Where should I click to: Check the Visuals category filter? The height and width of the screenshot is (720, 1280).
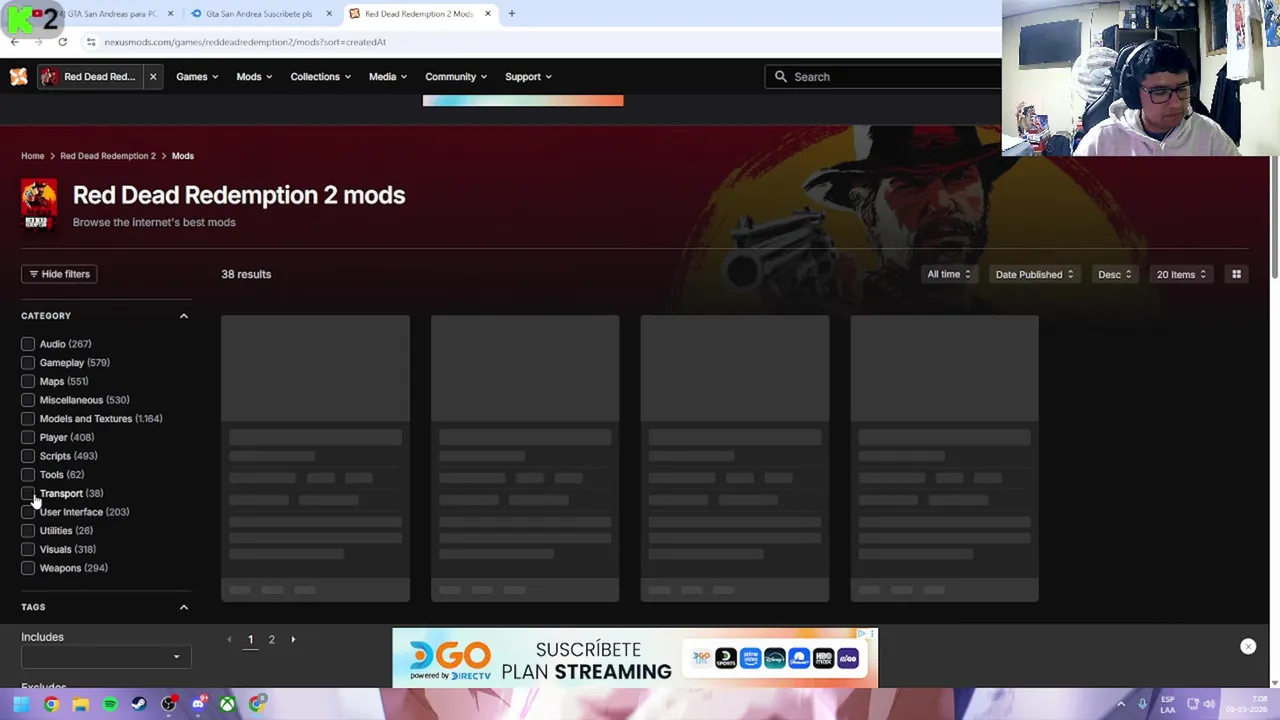pos(28,549)
